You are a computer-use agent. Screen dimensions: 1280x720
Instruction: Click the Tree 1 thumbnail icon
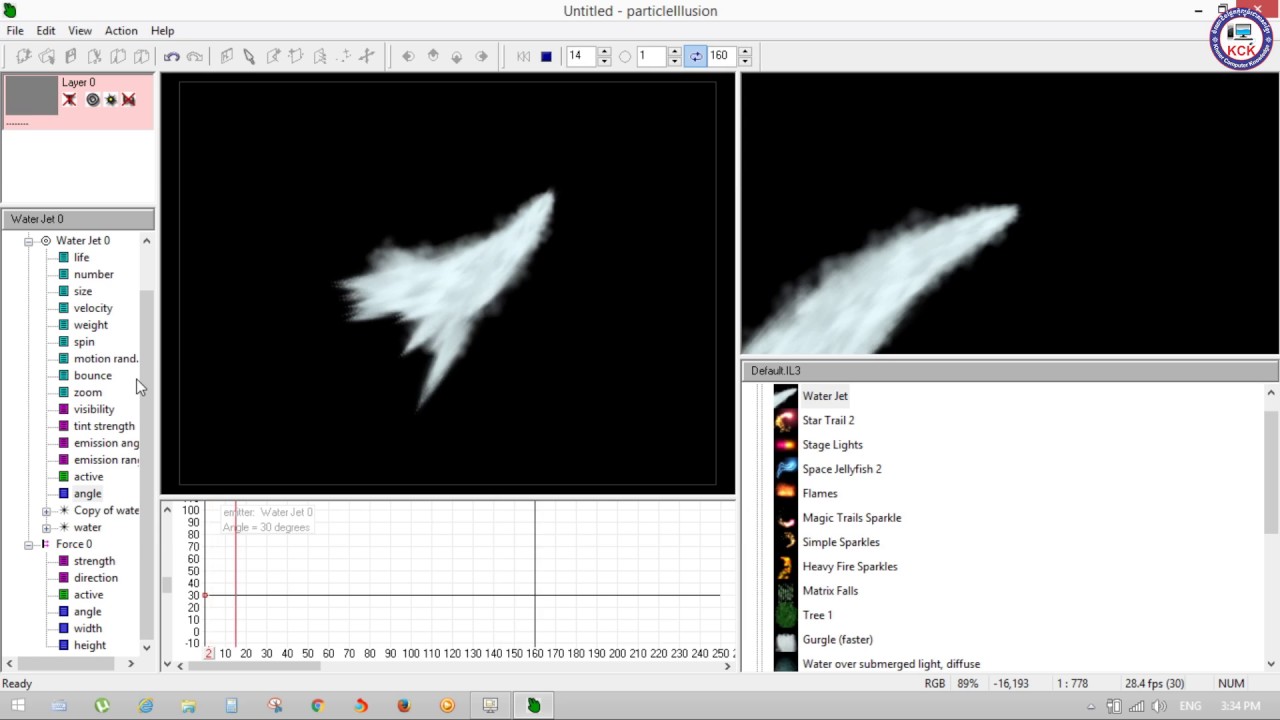785,615
